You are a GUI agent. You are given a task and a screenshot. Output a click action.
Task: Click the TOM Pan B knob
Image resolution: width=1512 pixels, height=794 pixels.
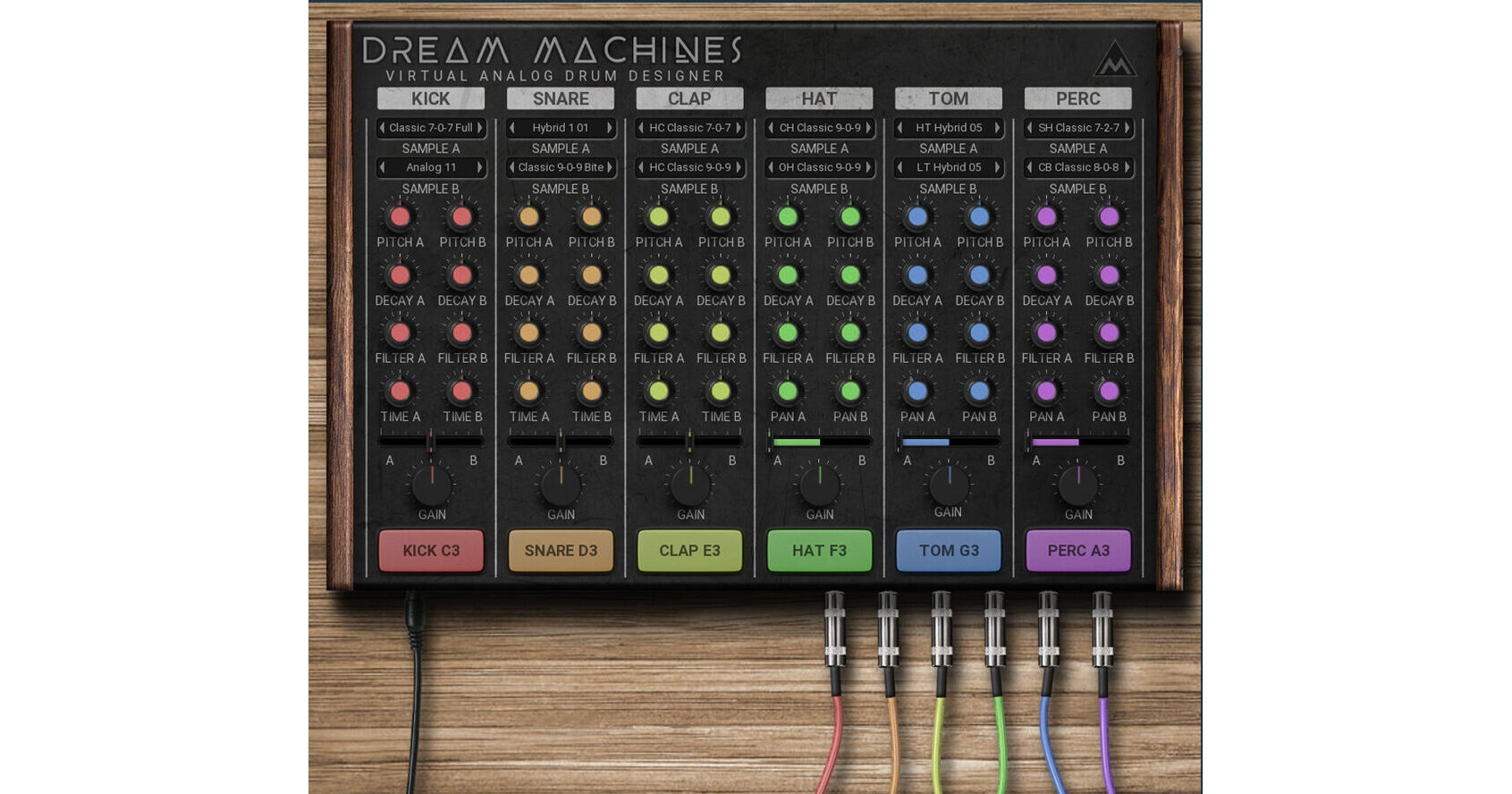pyautogui.click(x=979, y=391)
